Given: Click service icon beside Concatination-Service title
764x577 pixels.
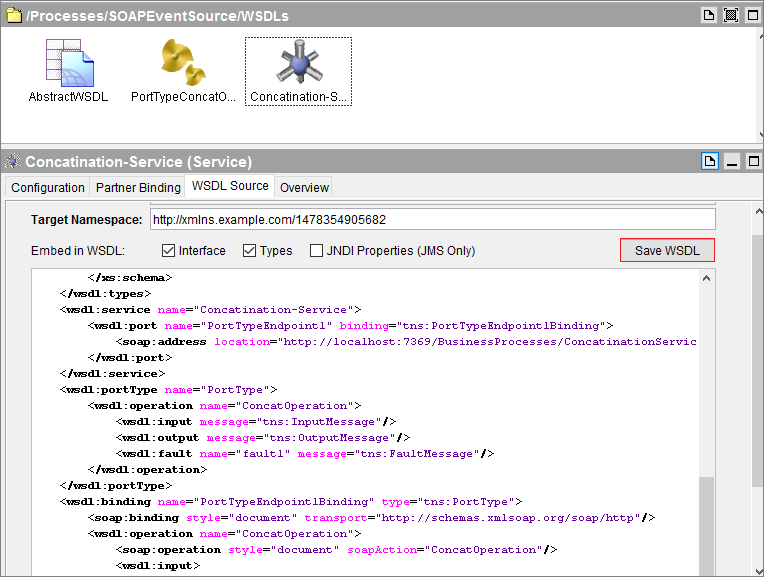Looking at the screenshot, I should click(x=13, y=161).
